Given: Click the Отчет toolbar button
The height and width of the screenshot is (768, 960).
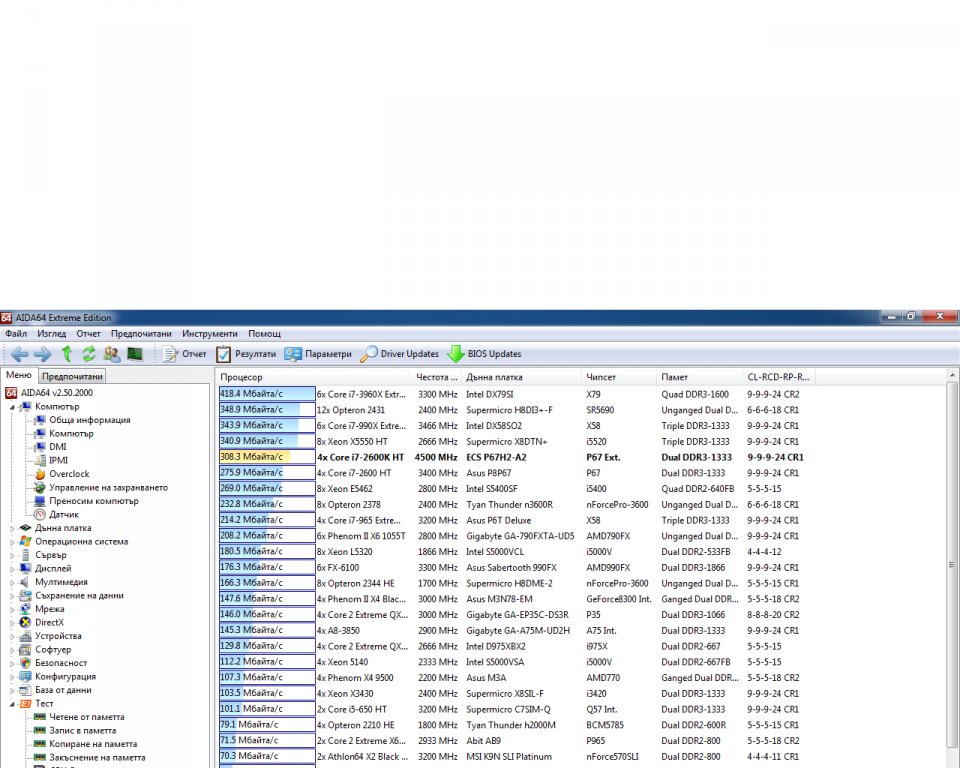Looking at the screenshot, I should click(185, 354).
